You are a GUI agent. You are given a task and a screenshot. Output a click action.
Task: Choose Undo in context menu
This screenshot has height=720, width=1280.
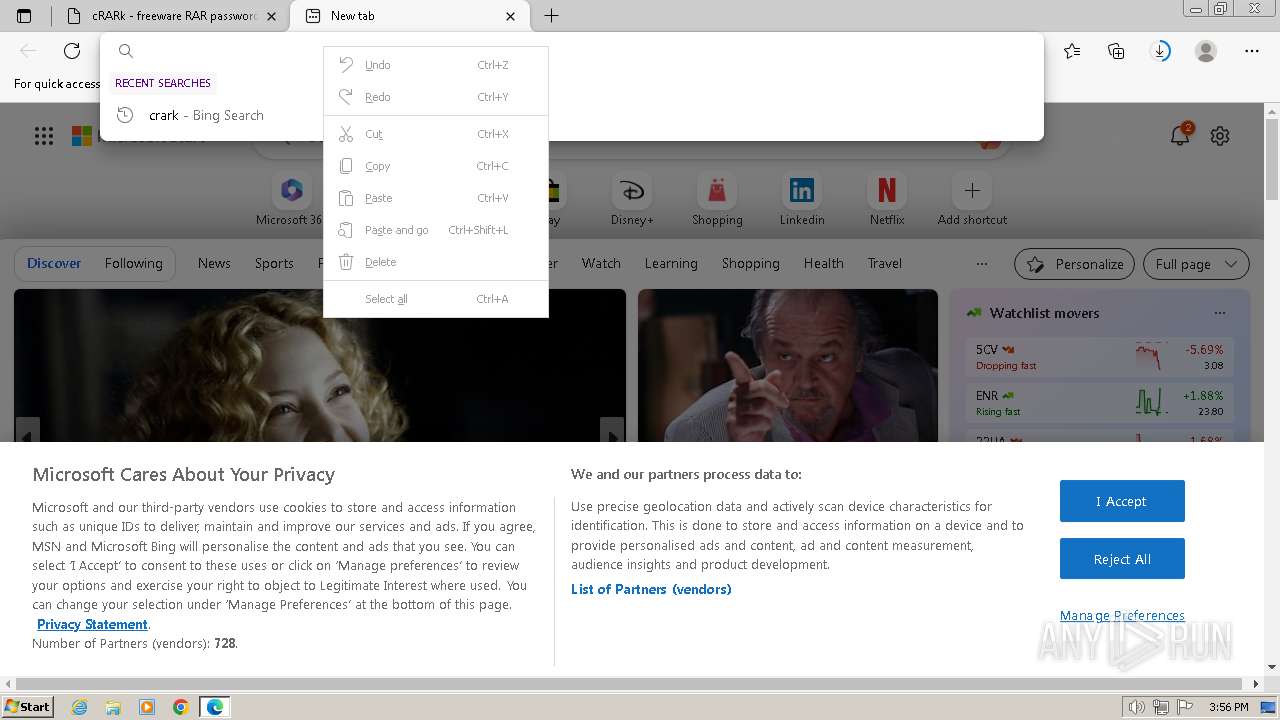pos(436,65)
